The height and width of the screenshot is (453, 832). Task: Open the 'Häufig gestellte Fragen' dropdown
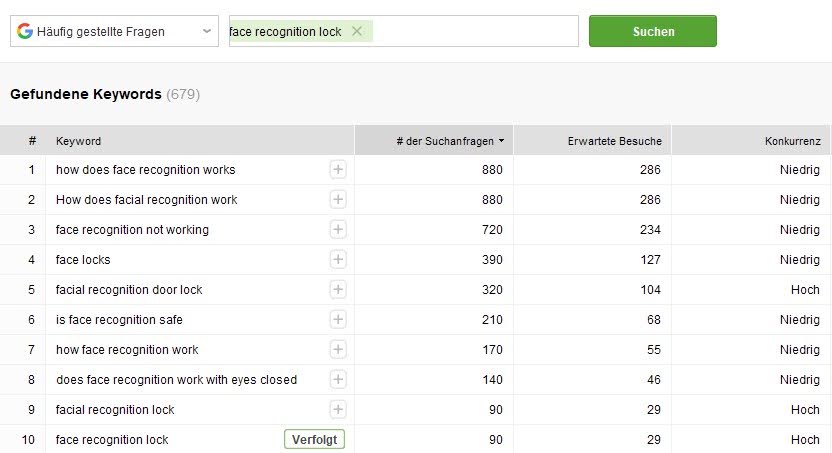point(114,31)
